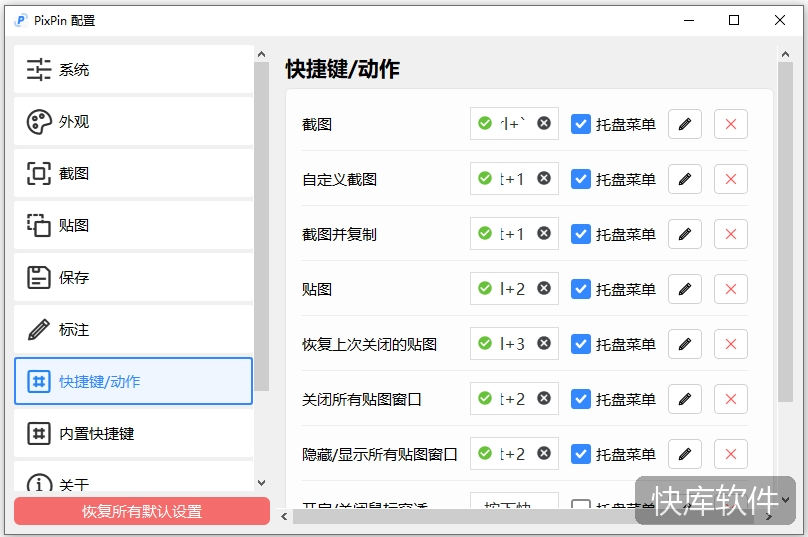Clear the hotkey for 贴图 row
Viewport: 808px width, 537px height.
point(544,288)
